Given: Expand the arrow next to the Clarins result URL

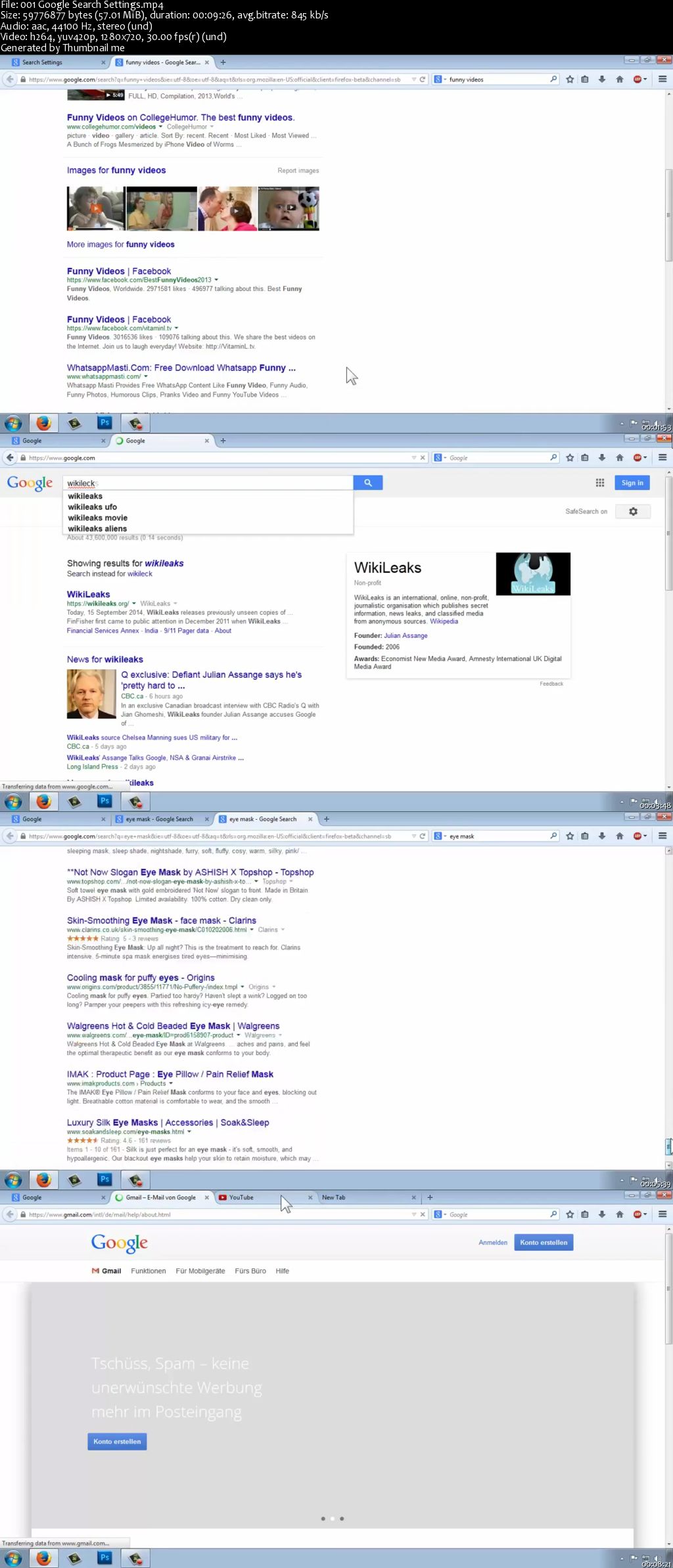Looking at the screenshot, I should (252, 930).
